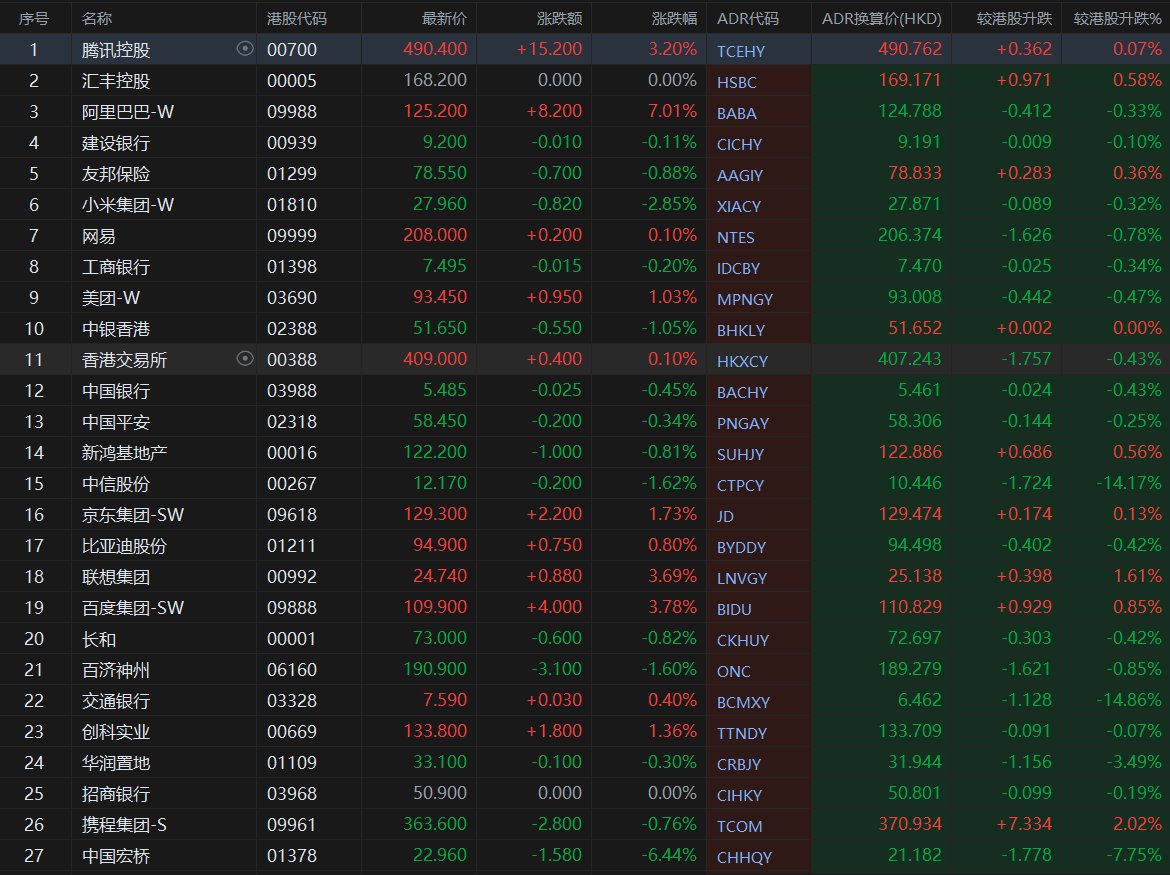Image resolution: width=1170 pixels, height=875 pixels.
Task: Click ADR code HKXCY
Action: pyautogui.click(x=742, y=361)
